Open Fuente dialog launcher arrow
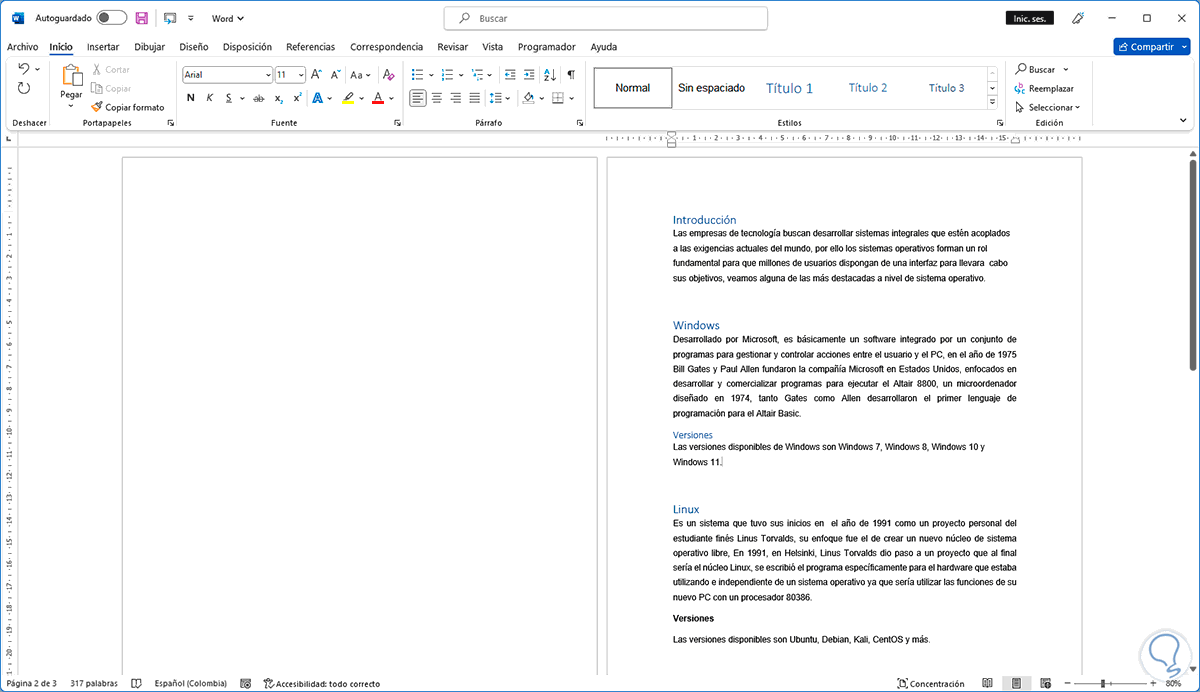The height and width of the screenshot is (692, 1200). click(398, 123)
